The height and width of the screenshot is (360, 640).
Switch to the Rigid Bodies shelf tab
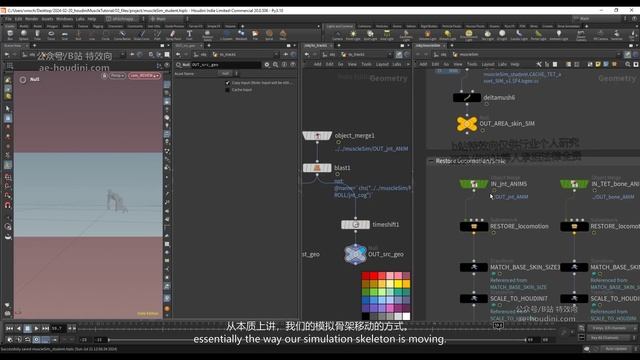(x=429, y=26)
